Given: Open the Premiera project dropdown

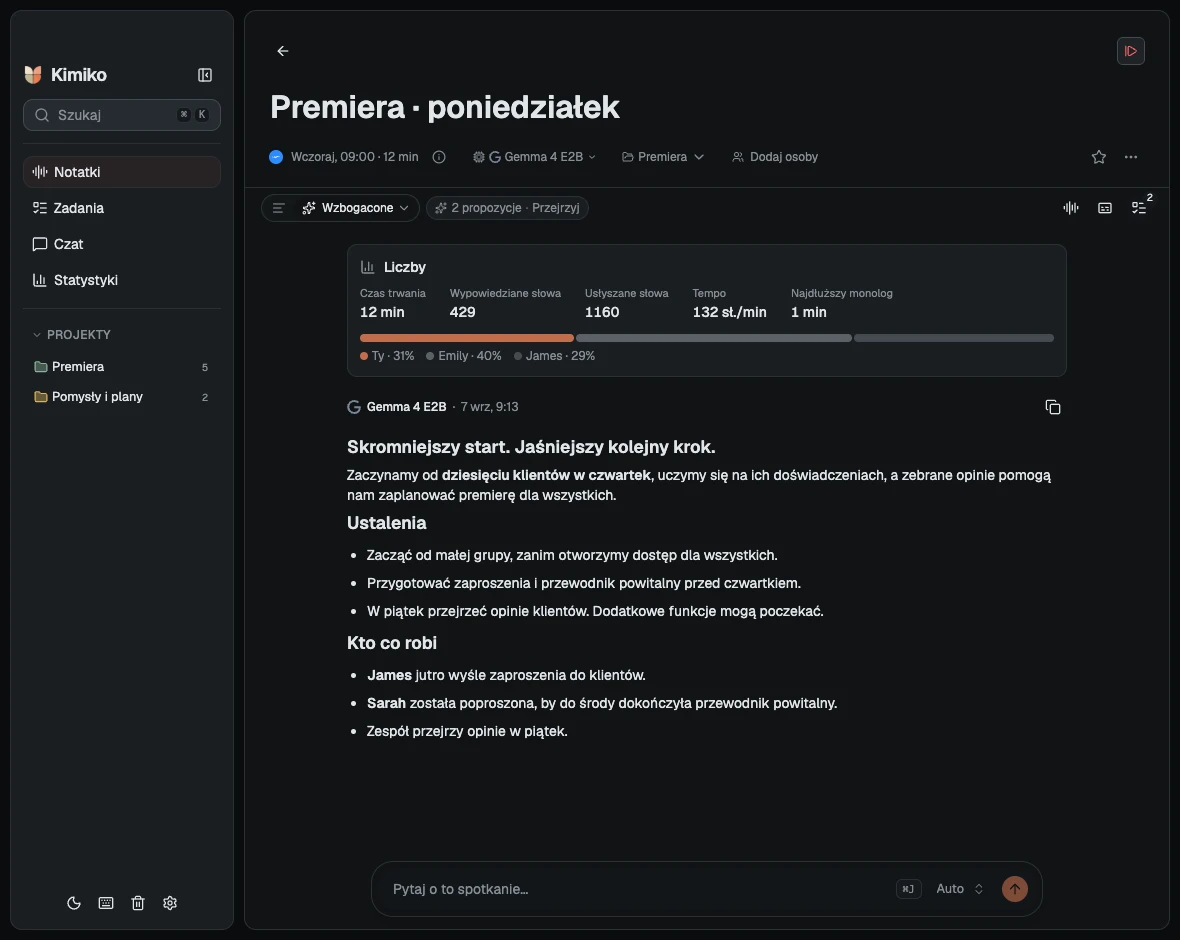Looking at the screenshot, I should pos(663,157).
